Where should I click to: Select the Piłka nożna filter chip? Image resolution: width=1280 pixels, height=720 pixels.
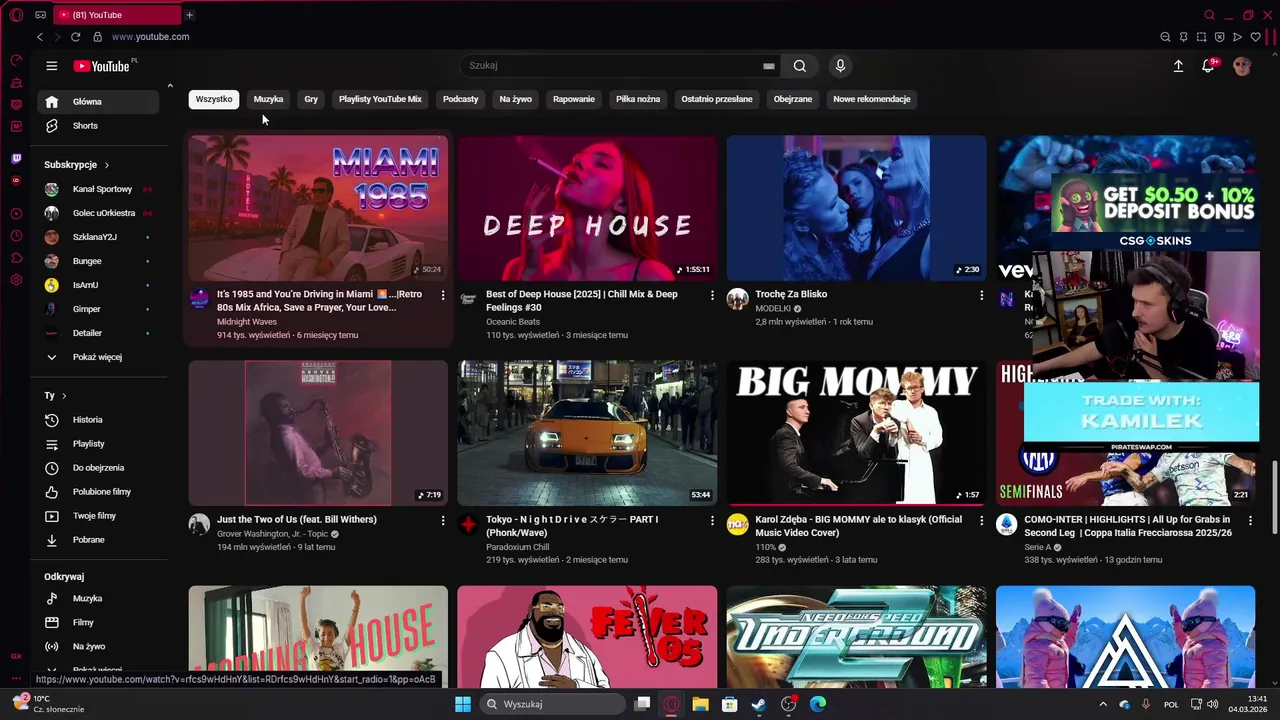click(x=638, y=99)
